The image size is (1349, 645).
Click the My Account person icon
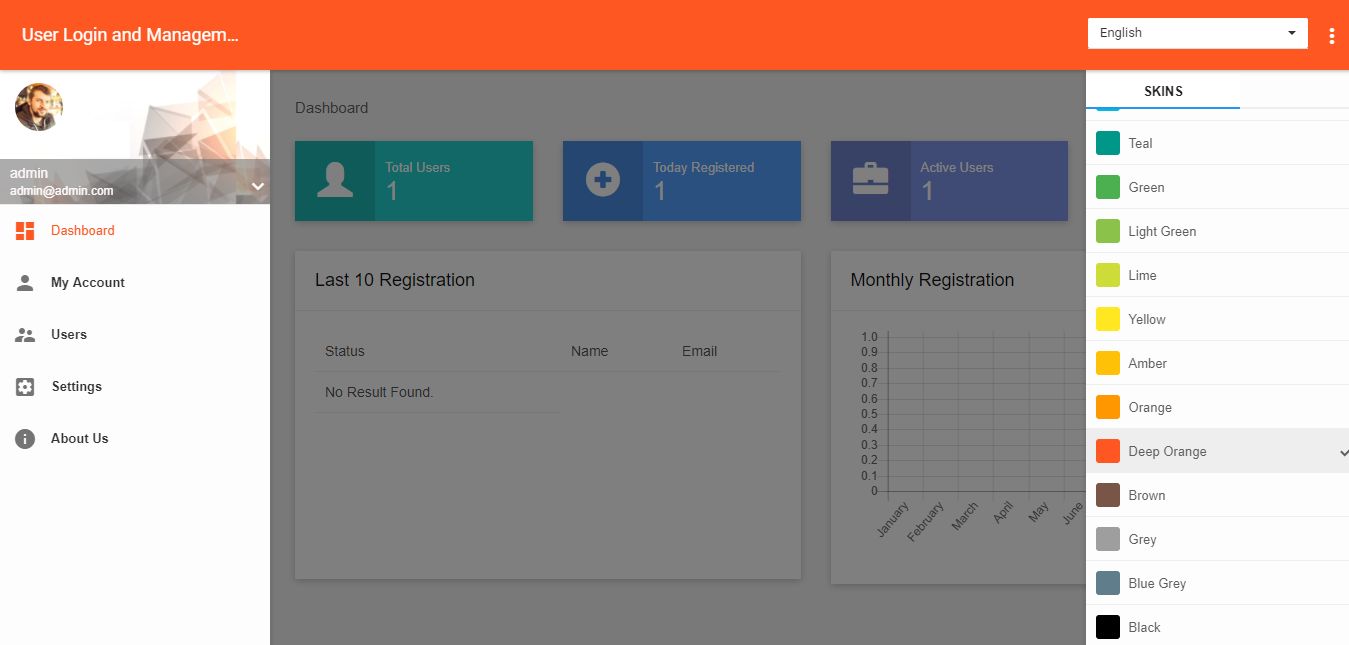(x=25, y=283)
